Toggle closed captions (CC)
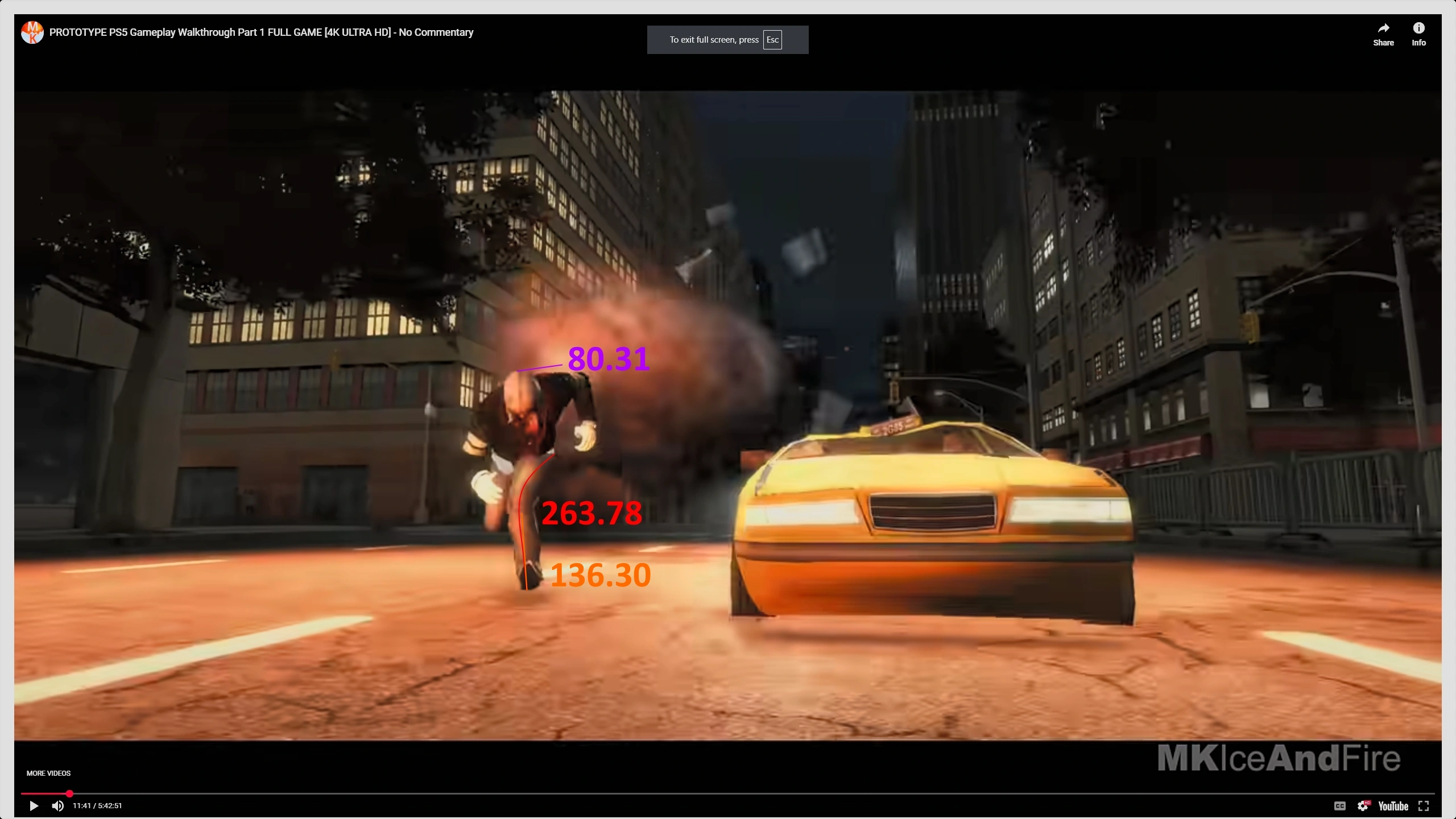Image resolution: width=1456 pixels, height=819 pixels. coord(1339,805)
